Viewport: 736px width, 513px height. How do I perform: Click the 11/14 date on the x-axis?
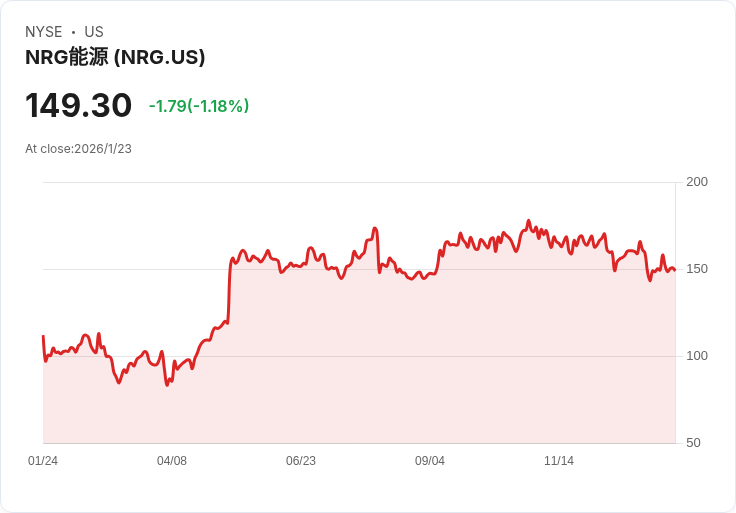pos(559,461)
